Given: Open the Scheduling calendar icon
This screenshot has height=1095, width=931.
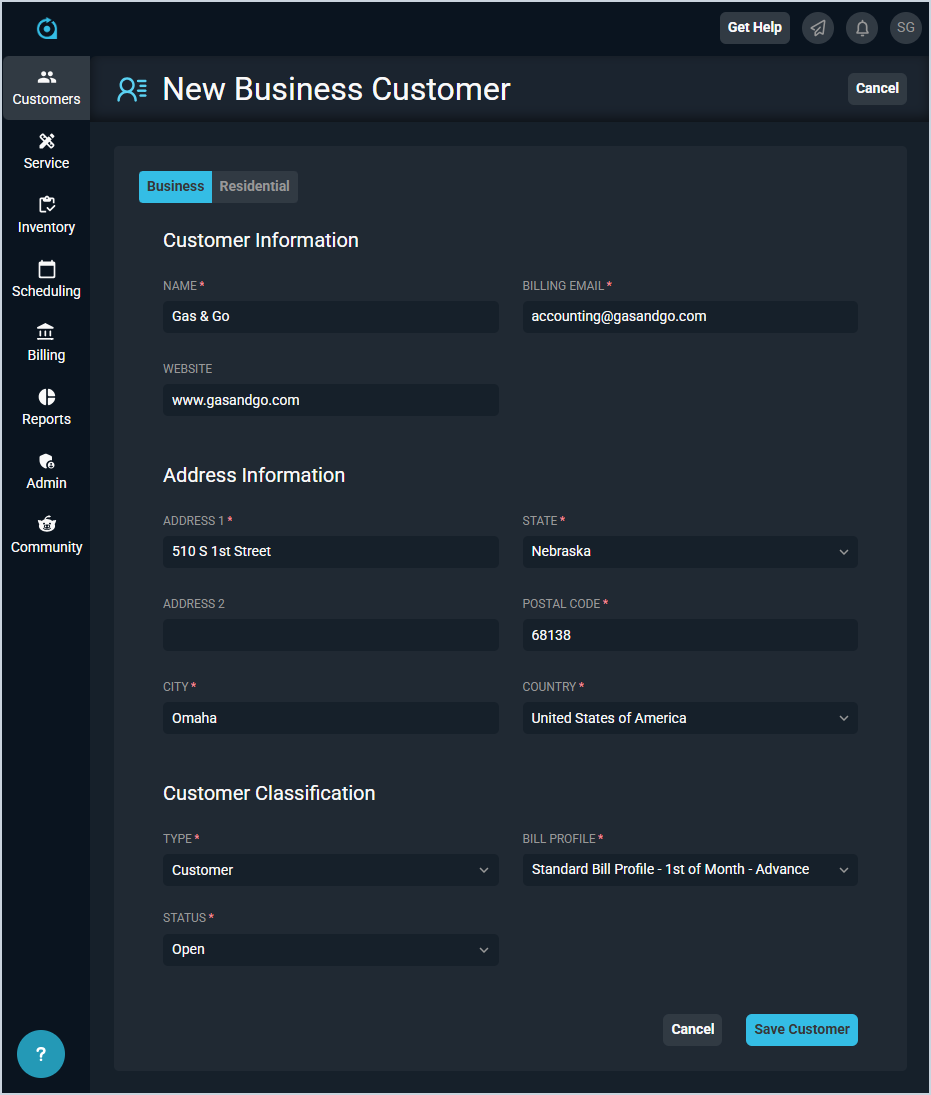Looking at the screenshot, I should pyautogui.click(x=46, y=279).
